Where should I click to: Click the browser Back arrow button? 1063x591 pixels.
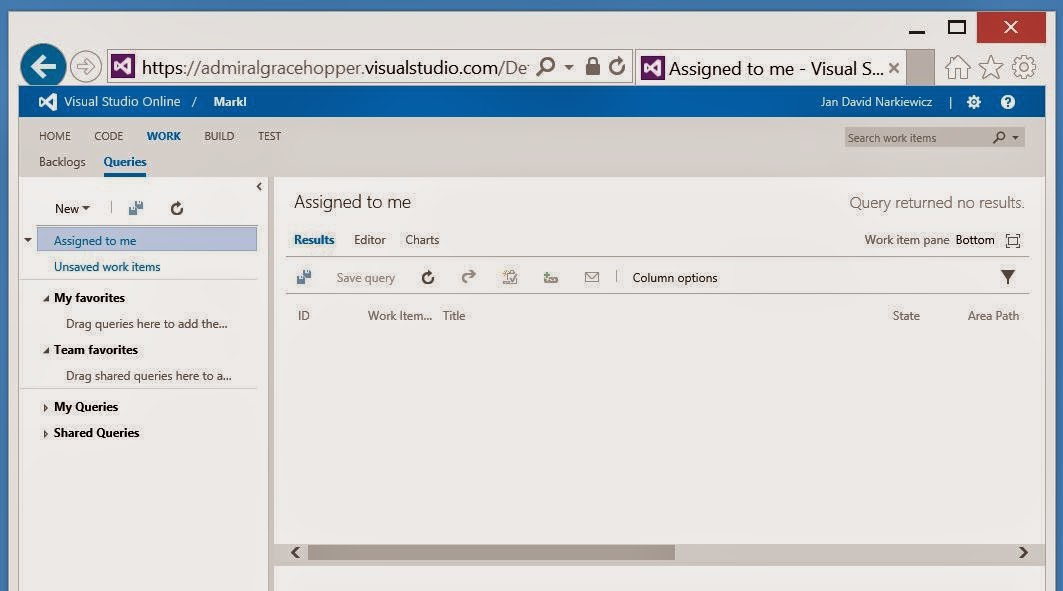click(x=43, y=67)
